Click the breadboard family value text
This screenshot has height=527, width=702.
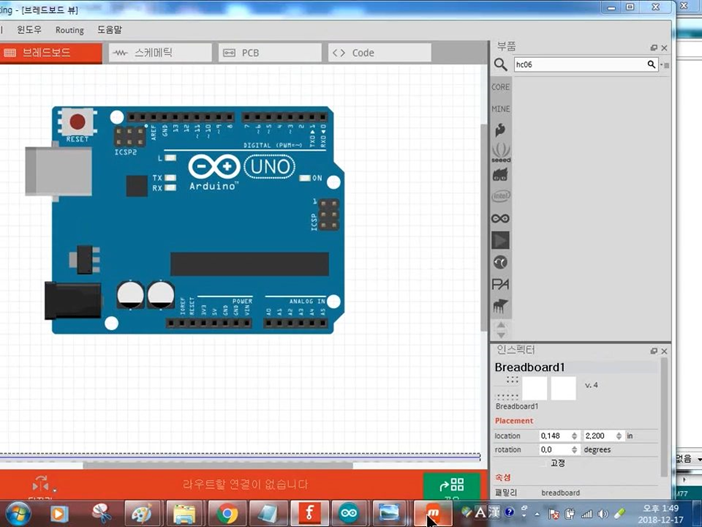(561, 493)
